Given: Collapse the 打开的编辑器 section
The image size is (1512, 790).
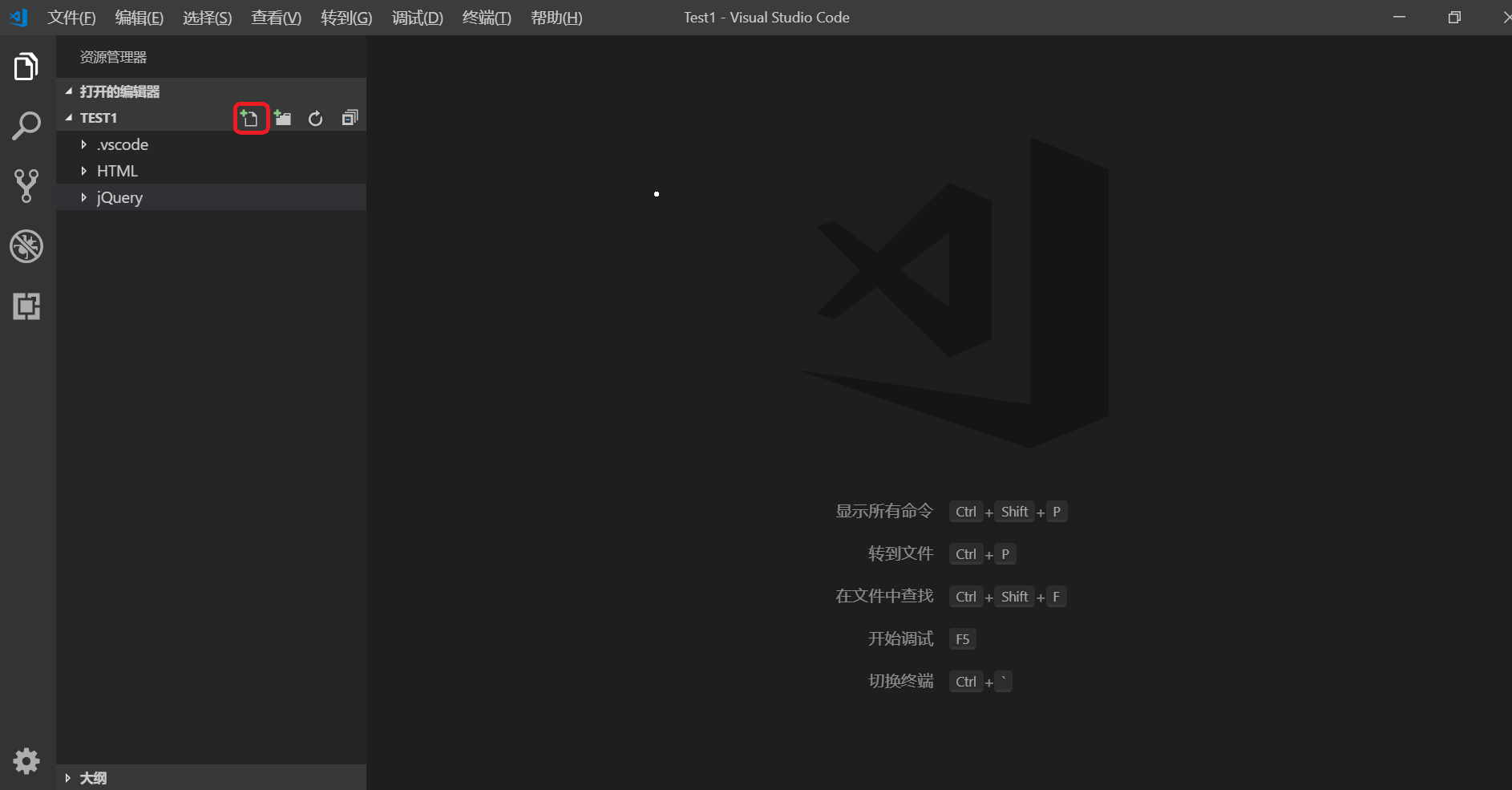Looking at the screenshot, I should 69,91.
